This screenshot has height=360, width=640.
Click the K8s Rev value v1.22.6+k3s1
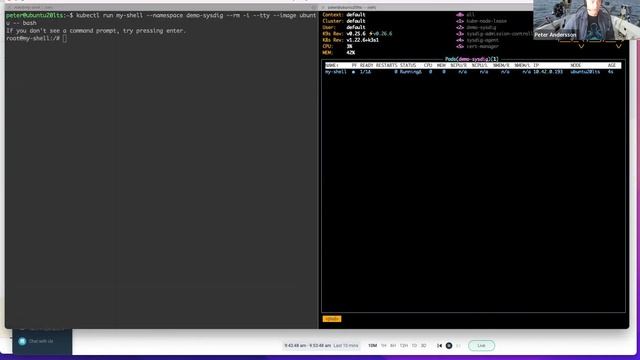(362, 40)
